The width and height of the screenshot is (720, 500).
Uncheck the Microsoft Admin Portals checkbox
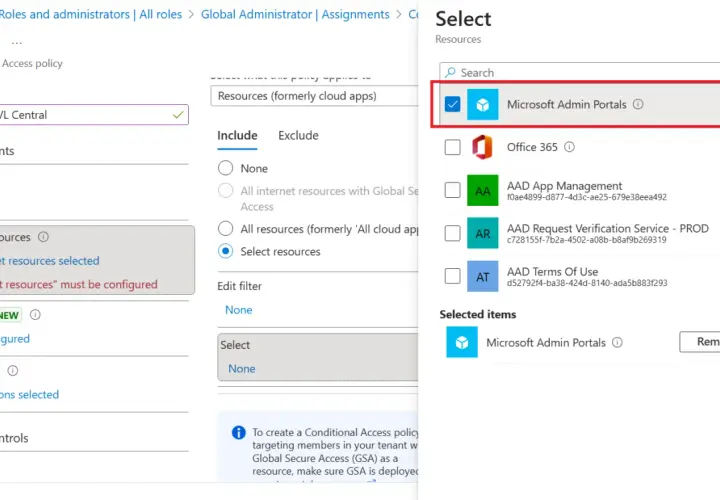452,104
